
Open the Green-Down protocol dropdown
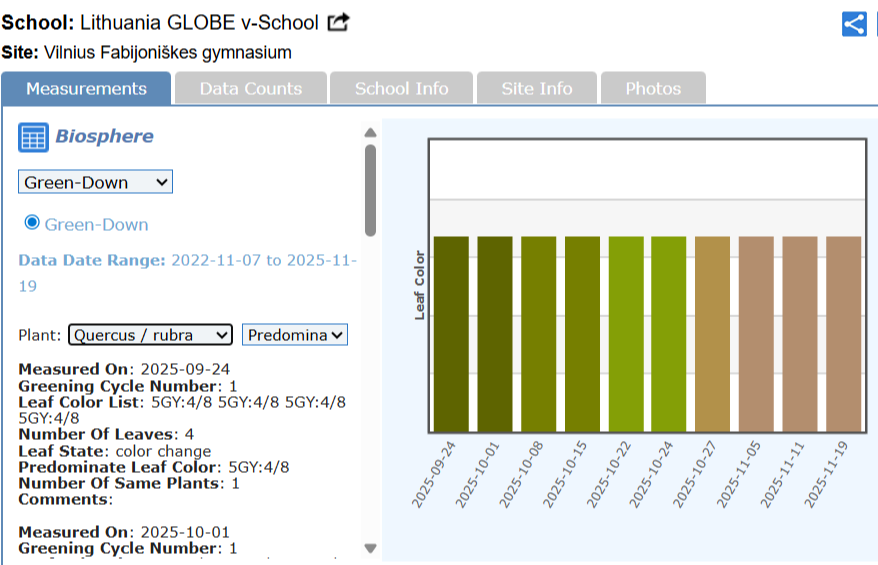click(x=95, y=182)
